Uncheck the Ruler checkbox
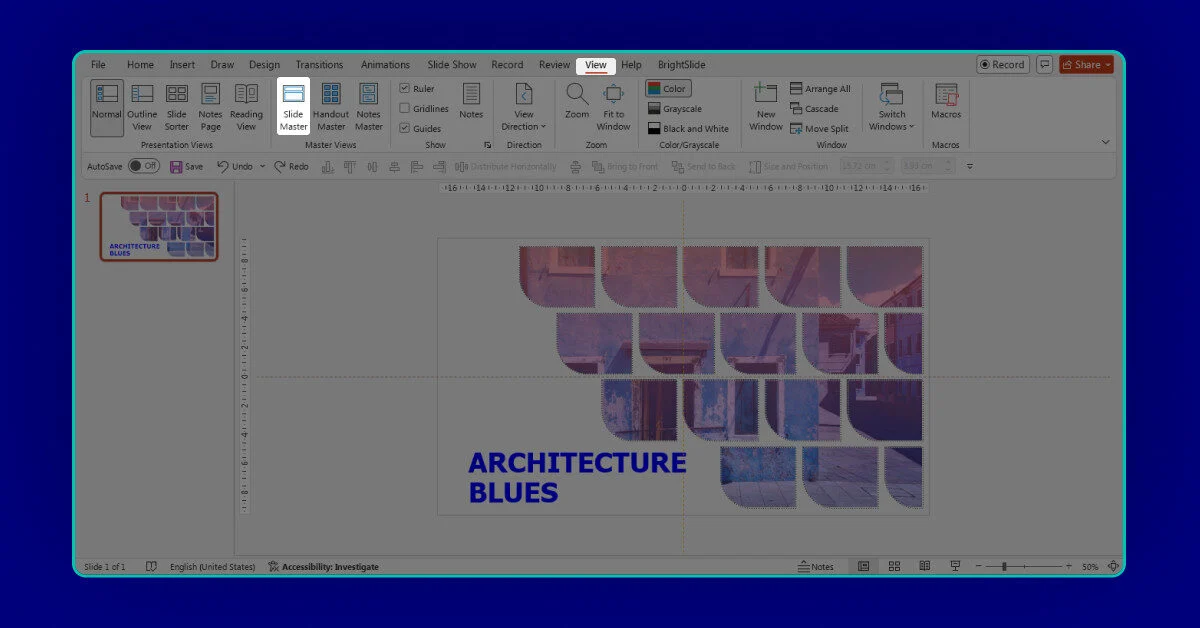Screen dimensions: 1200x628 coord(405,89)
